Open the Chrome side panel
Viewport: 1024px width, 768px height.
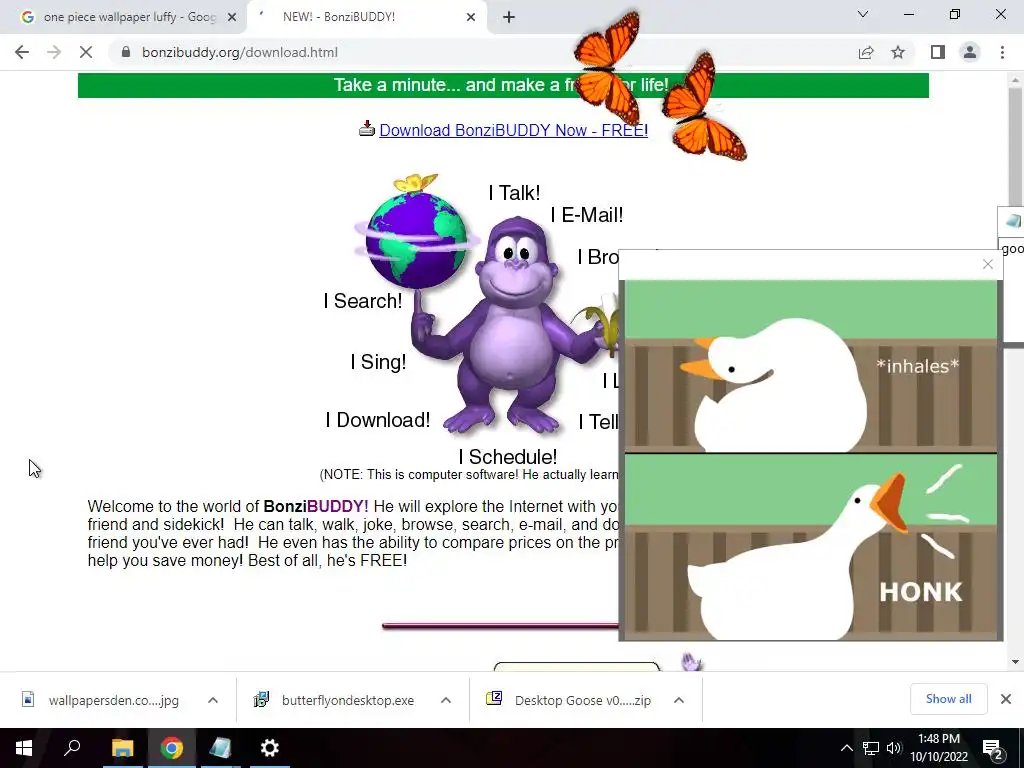tap(938, 52)
